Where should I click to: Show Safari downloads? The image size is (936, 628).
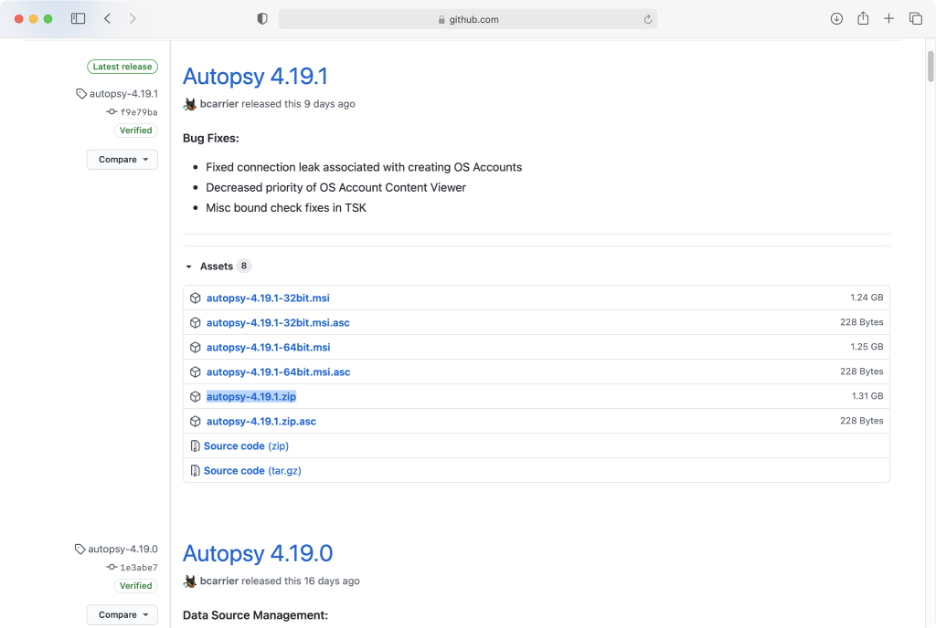coord(836,19)
